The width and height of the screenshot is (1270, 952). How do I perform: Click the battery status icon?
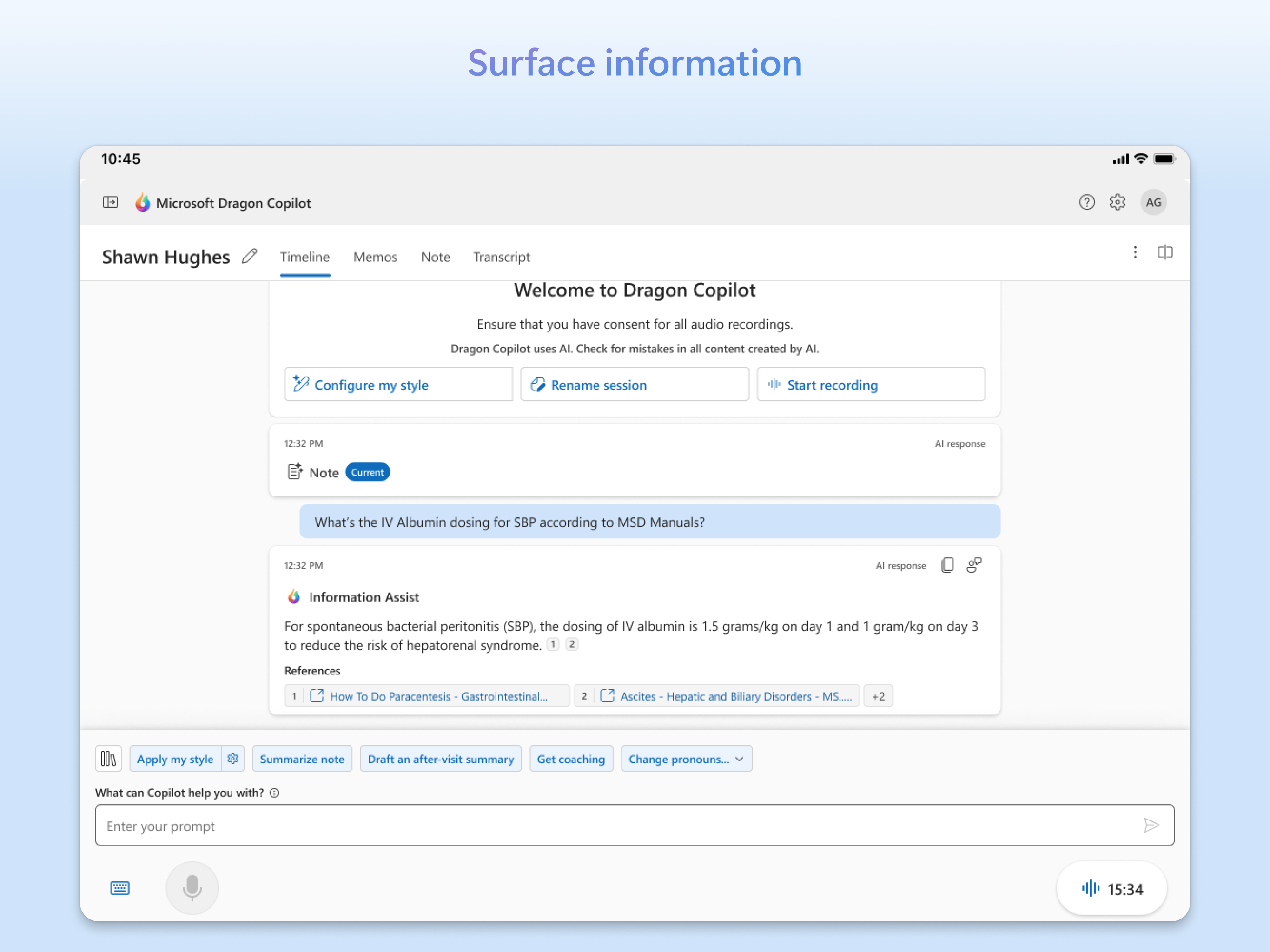pyautogui.click(x=1164, y=159)
